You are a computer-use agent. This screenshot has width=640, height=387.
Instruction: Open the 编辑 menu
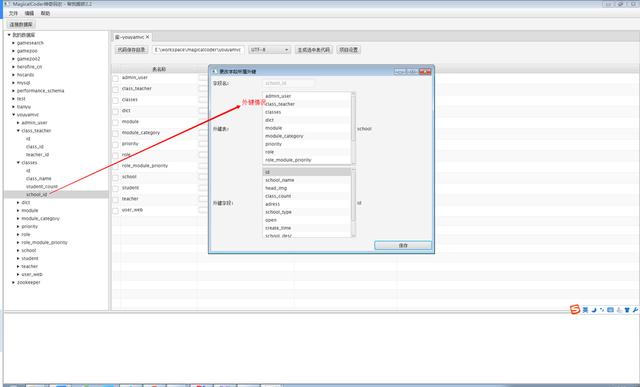29,13
